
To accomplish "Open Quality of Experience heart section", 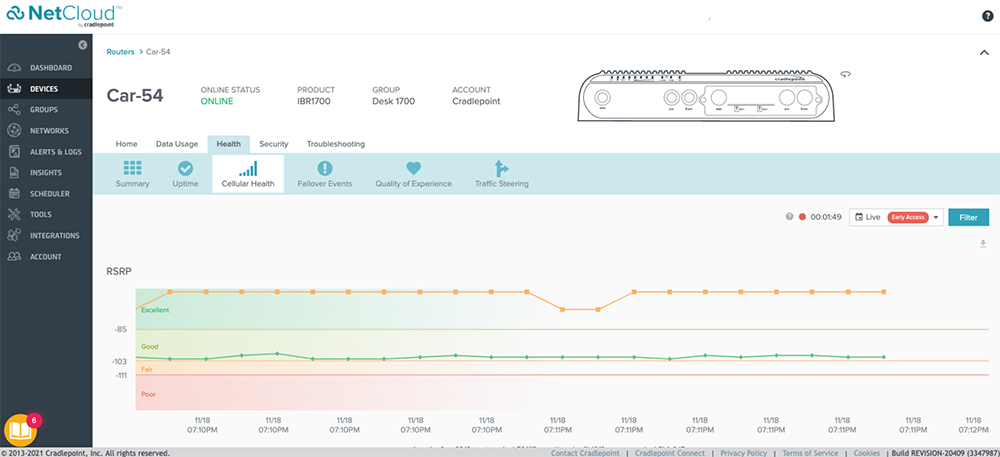I will (x=413, y=174).
